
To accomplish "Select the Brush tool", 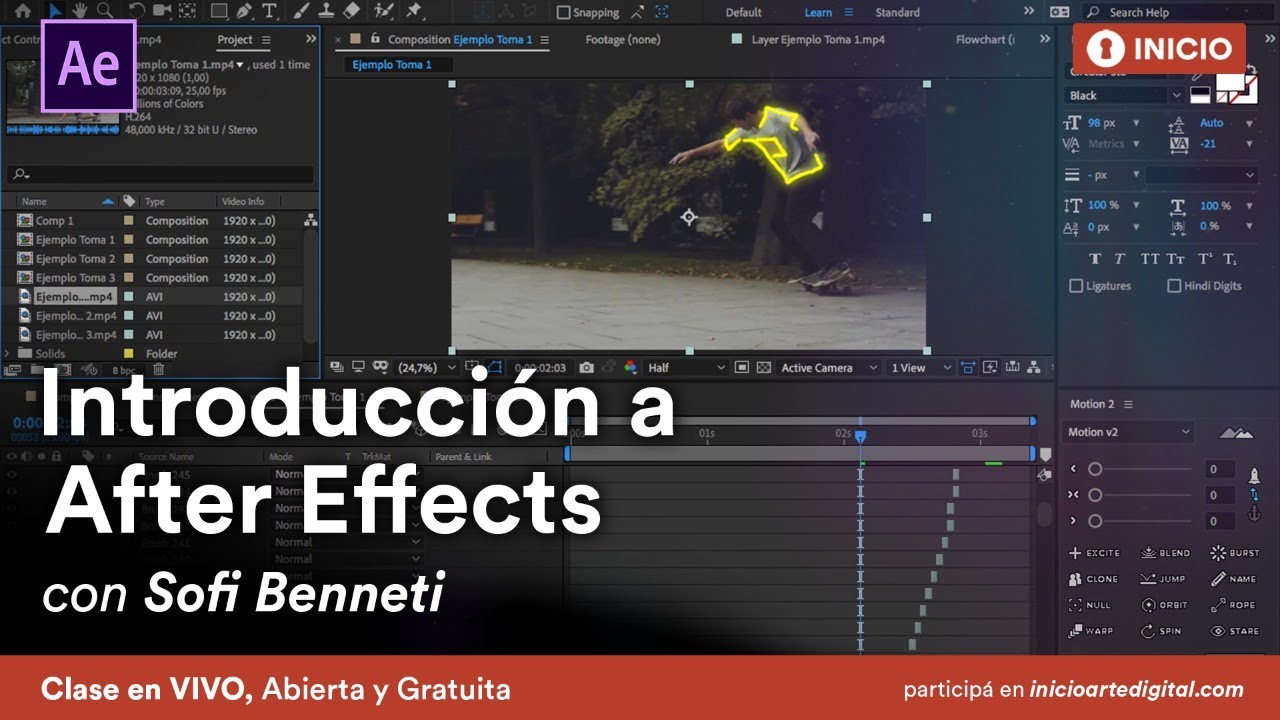I will (300, 11).
